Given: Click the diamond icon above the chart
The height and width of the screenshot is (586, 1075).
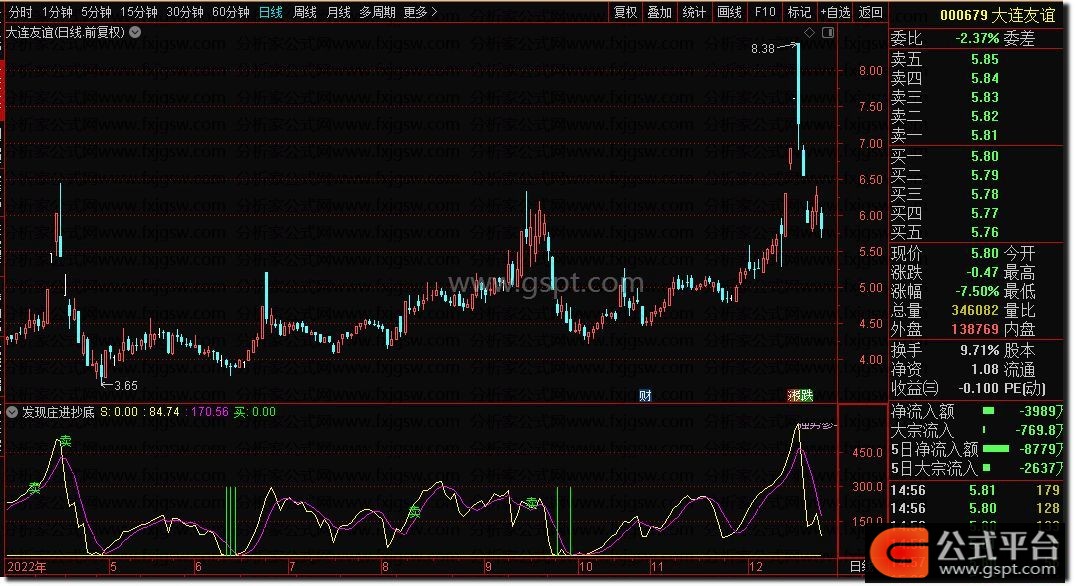Looking at the screenshot, I should pyautogui.click(x=810, y=32).
